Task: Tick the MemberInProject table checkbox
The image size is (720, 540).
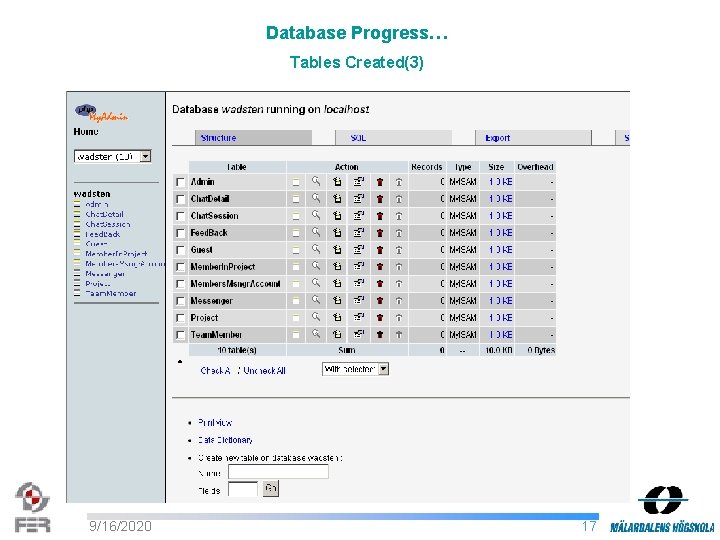Action: [180, 267]
